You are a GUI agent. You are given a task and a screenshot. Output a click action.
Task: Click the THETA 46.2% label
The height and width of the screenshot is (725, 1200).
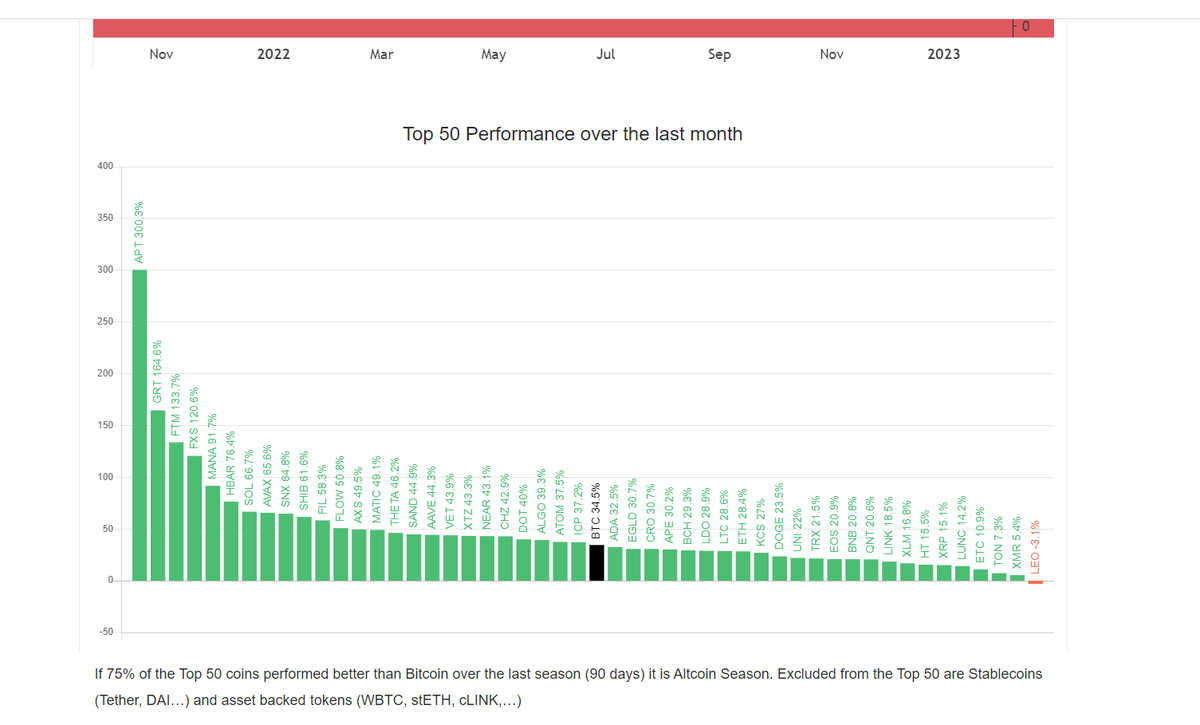point(395,492)
